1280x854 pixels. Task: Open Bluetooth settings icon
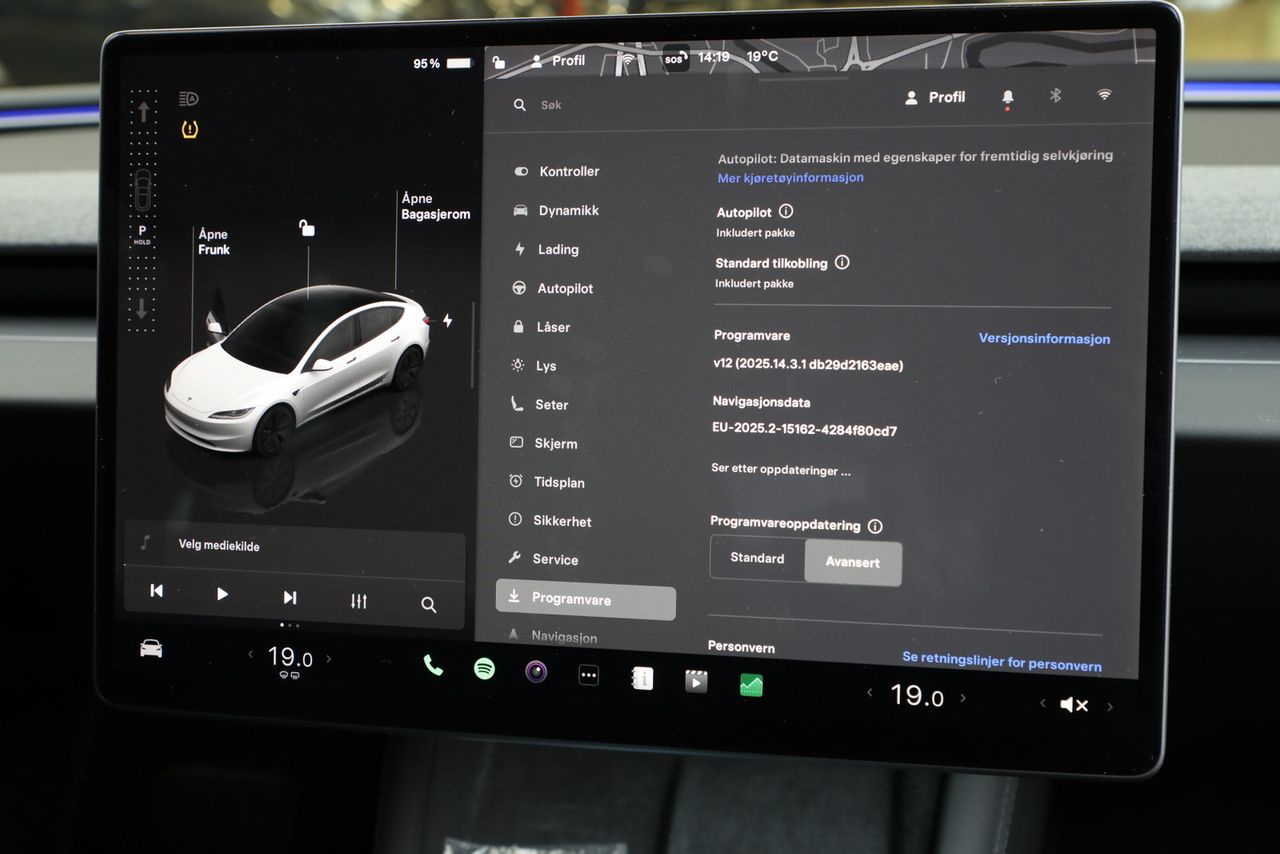(x=1055, y=95)
